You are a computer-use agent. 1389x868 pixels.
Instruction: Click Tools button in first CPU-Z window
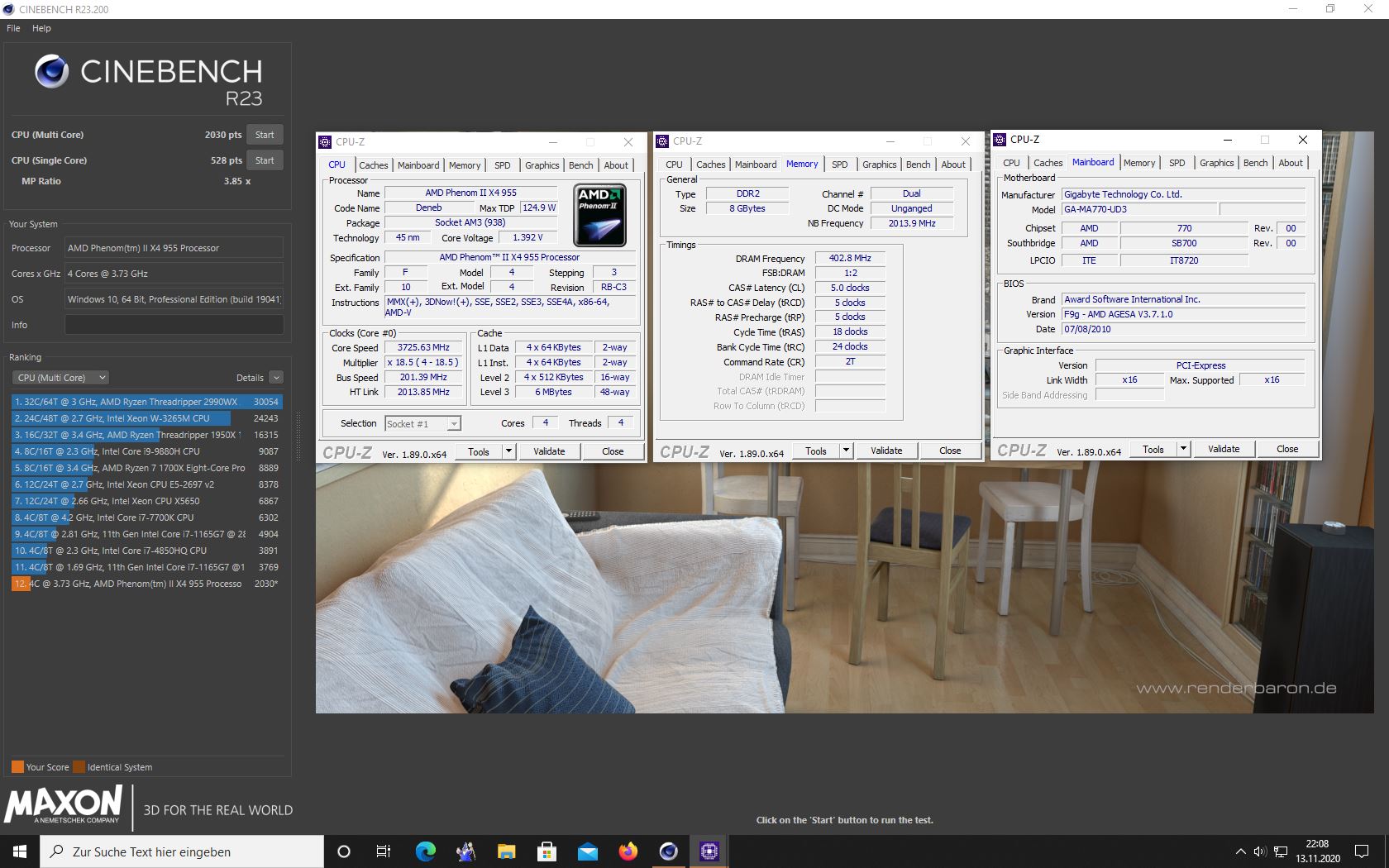coord(479,451)
